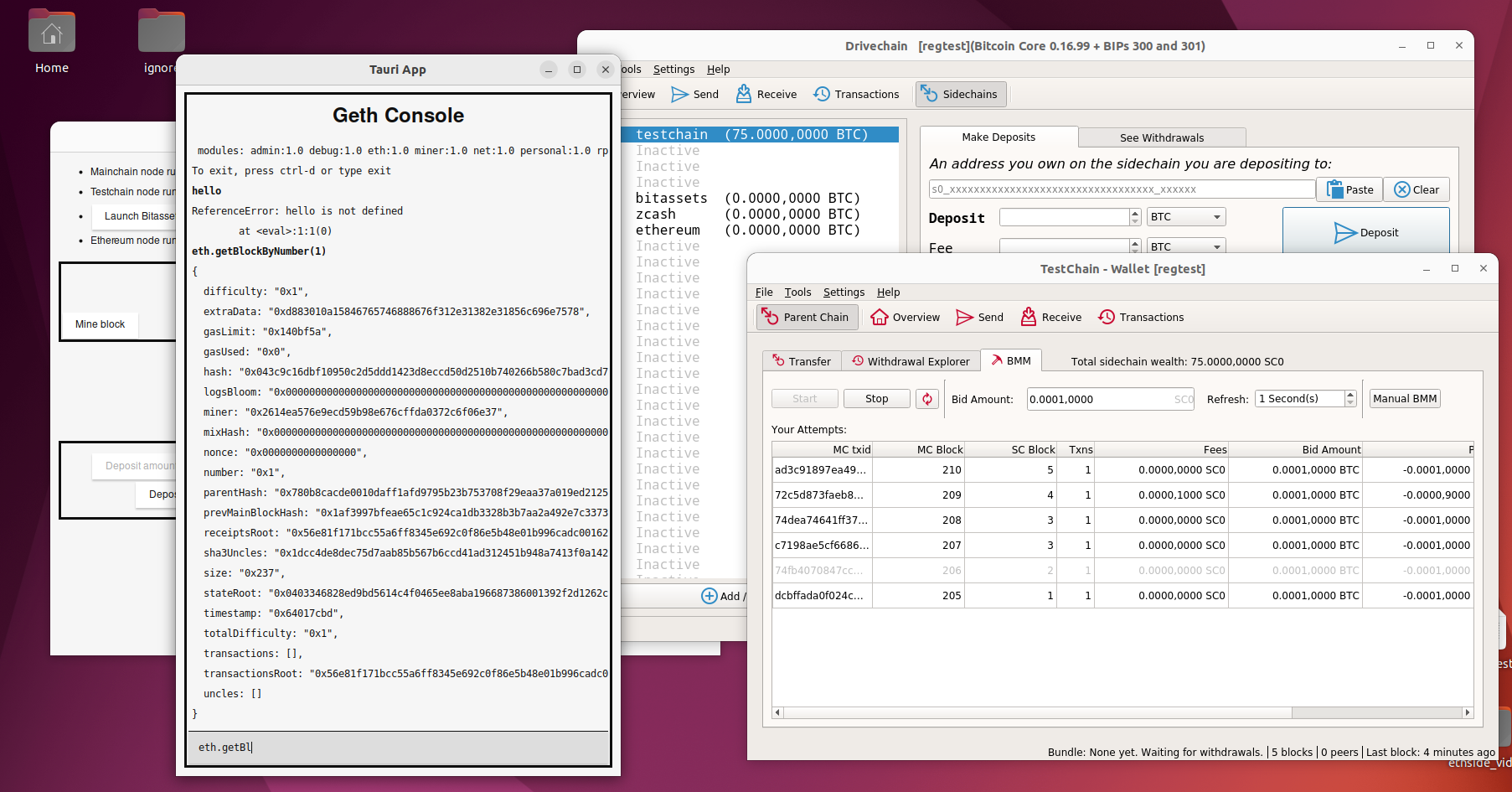Select attempt row 72c5d873faeb8
Image resolution: width=1512 pixels, height=792 pixels.
pyautogui.click(x=1122, y=495)
